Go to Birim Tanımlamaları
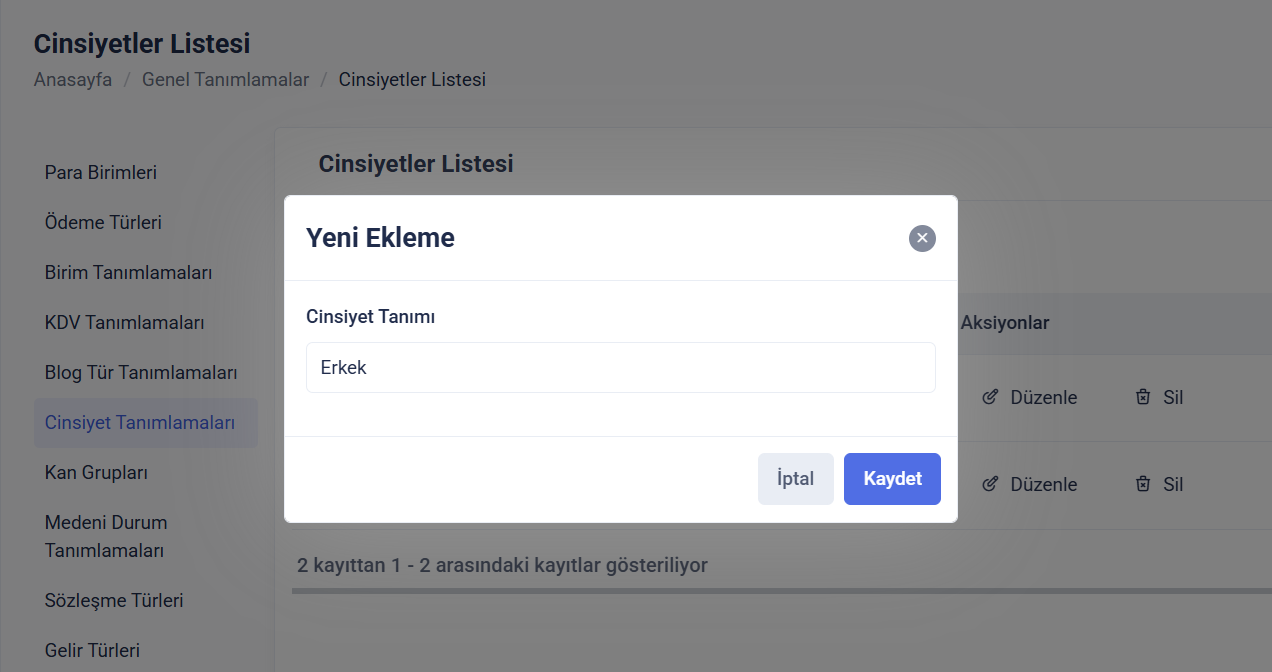The height and width of the screenshot is (672, 1272). (x=128, y=272)
